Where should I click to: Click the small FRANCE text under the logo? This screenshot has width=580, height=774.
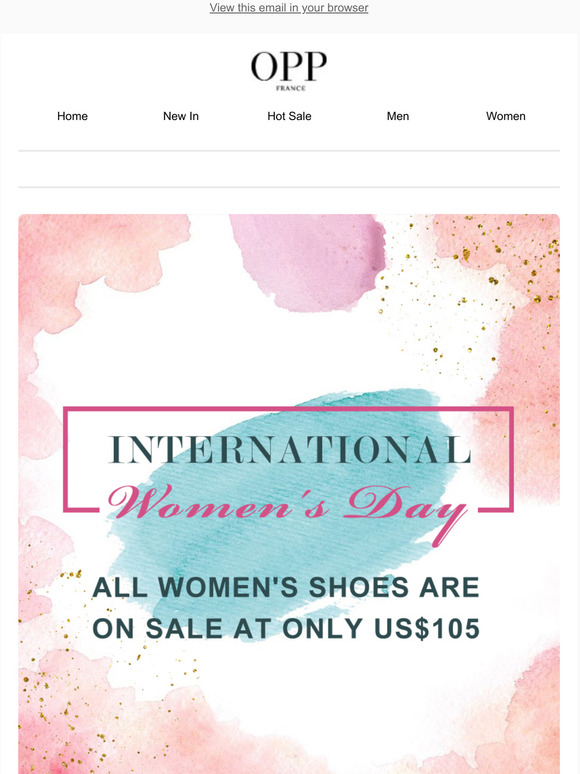291,88
